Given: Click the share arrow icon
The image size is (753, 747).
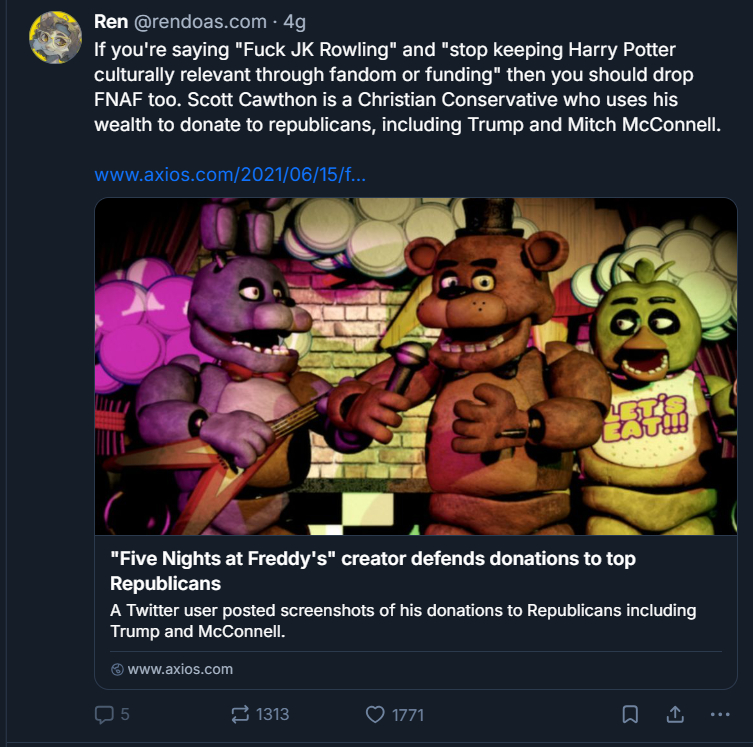Looking at the screenshot, I should point(675,714).
